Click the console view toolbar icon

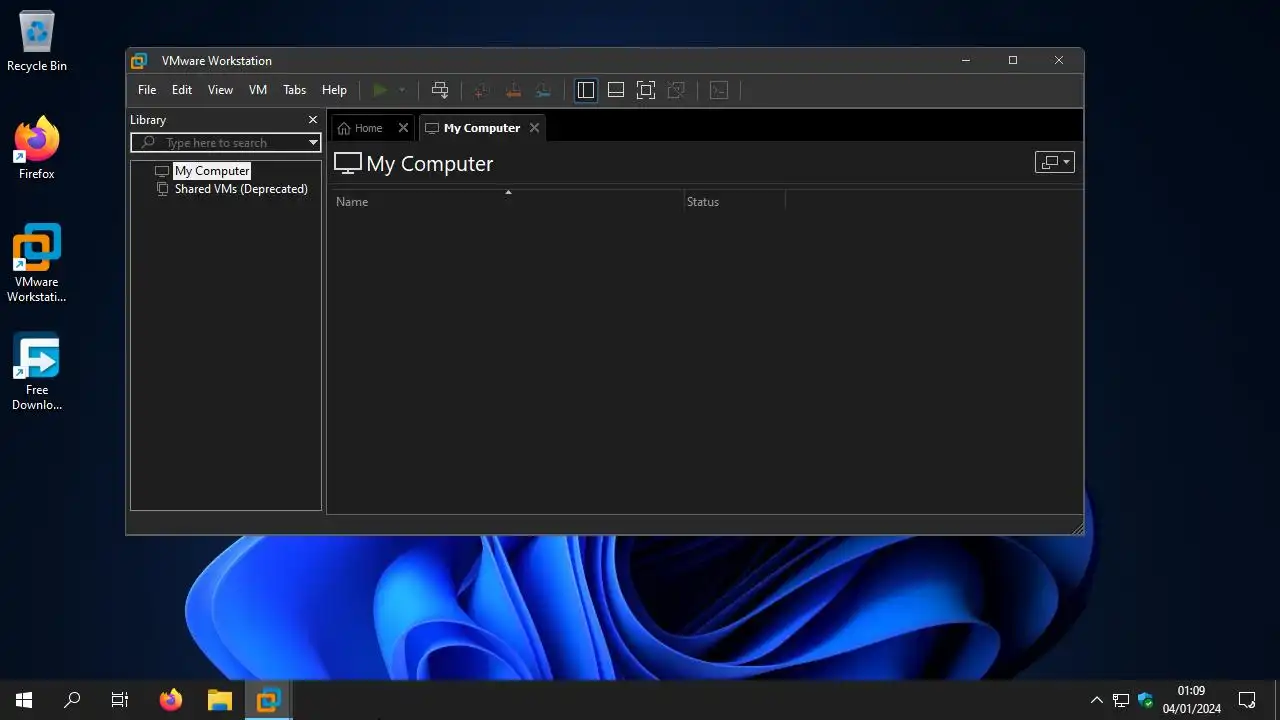(719, 90)
